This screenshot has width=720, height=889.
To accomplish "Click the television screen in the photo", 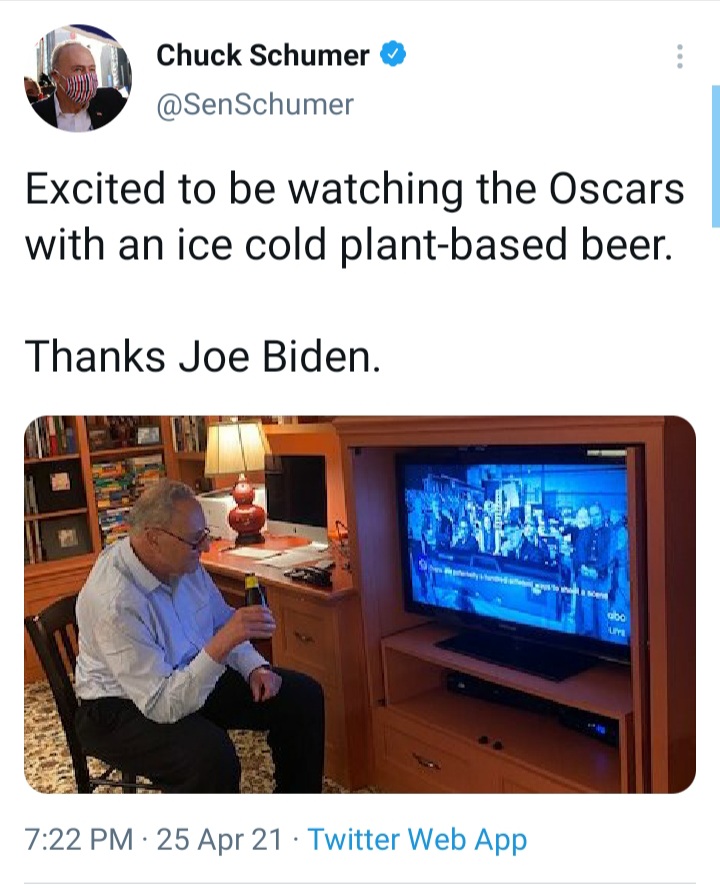I will point(514,543).
